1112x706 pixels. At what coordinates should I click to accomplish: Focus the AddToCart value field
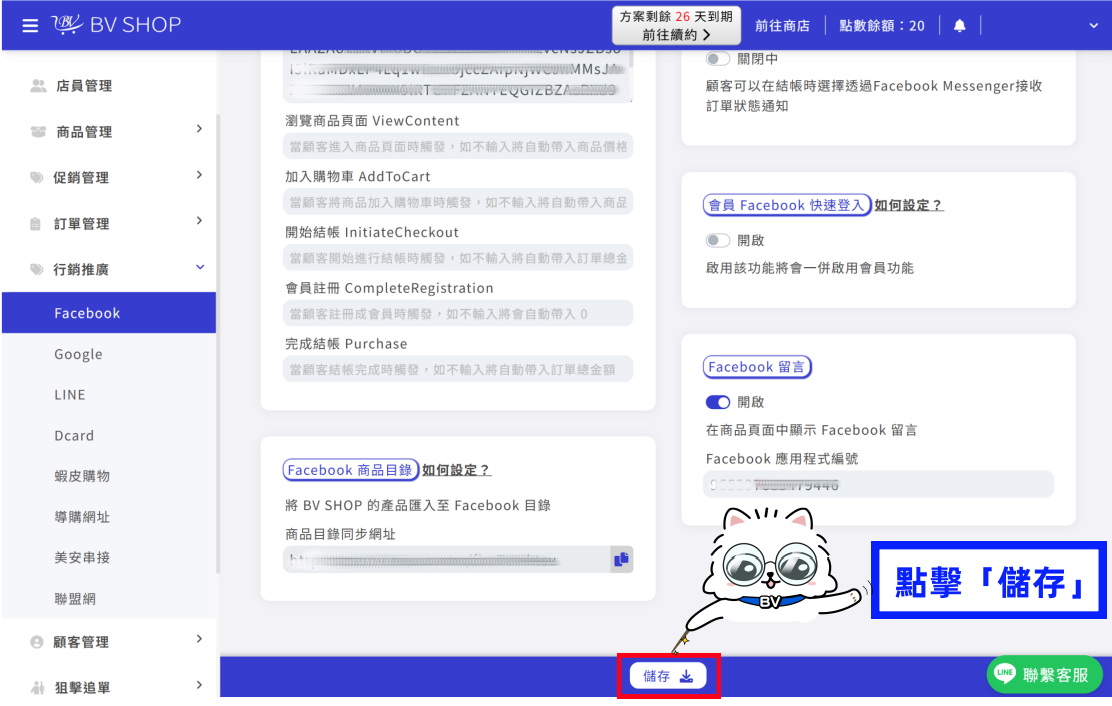click(458, 202)
